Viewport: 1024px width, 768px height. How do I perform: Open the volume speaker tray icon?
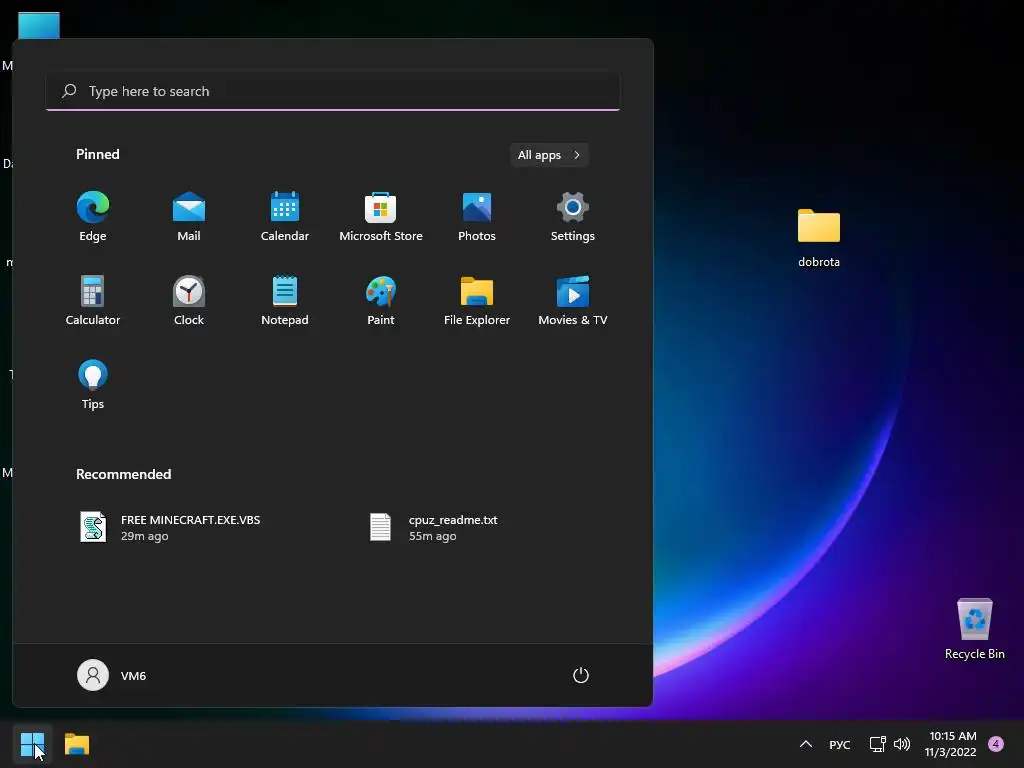pyautogui.click(x=902, y=744)
